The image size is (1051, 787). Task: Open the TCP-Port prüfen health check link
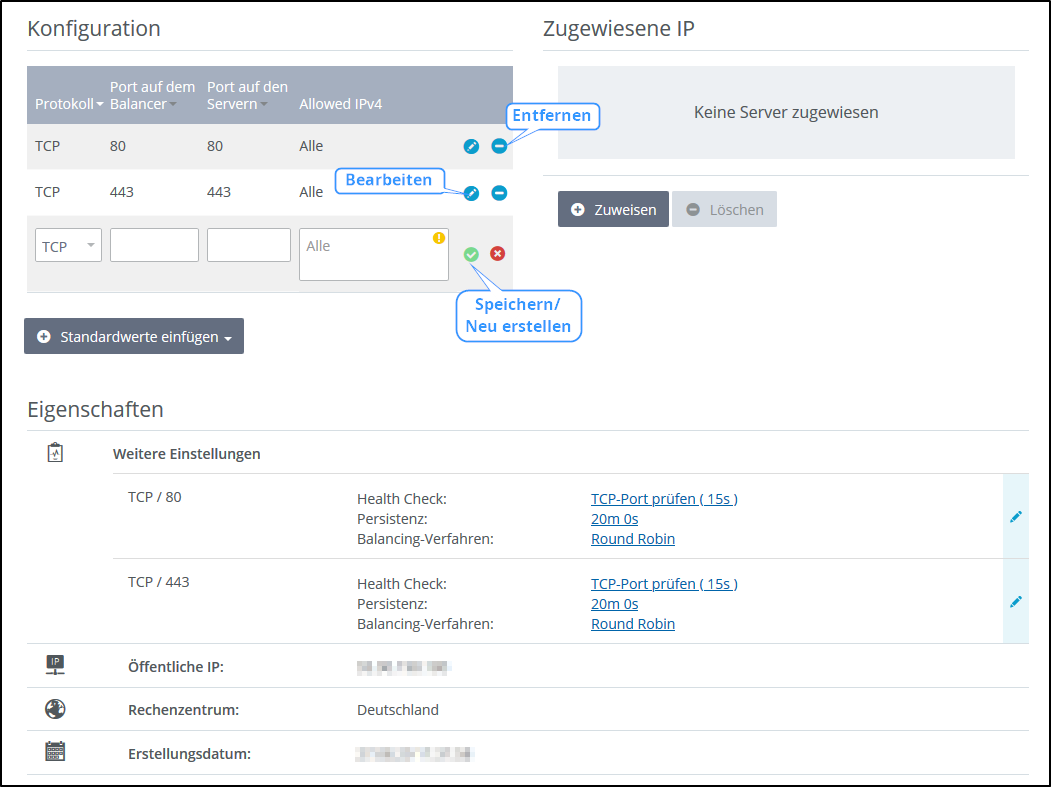pos(664,498)
